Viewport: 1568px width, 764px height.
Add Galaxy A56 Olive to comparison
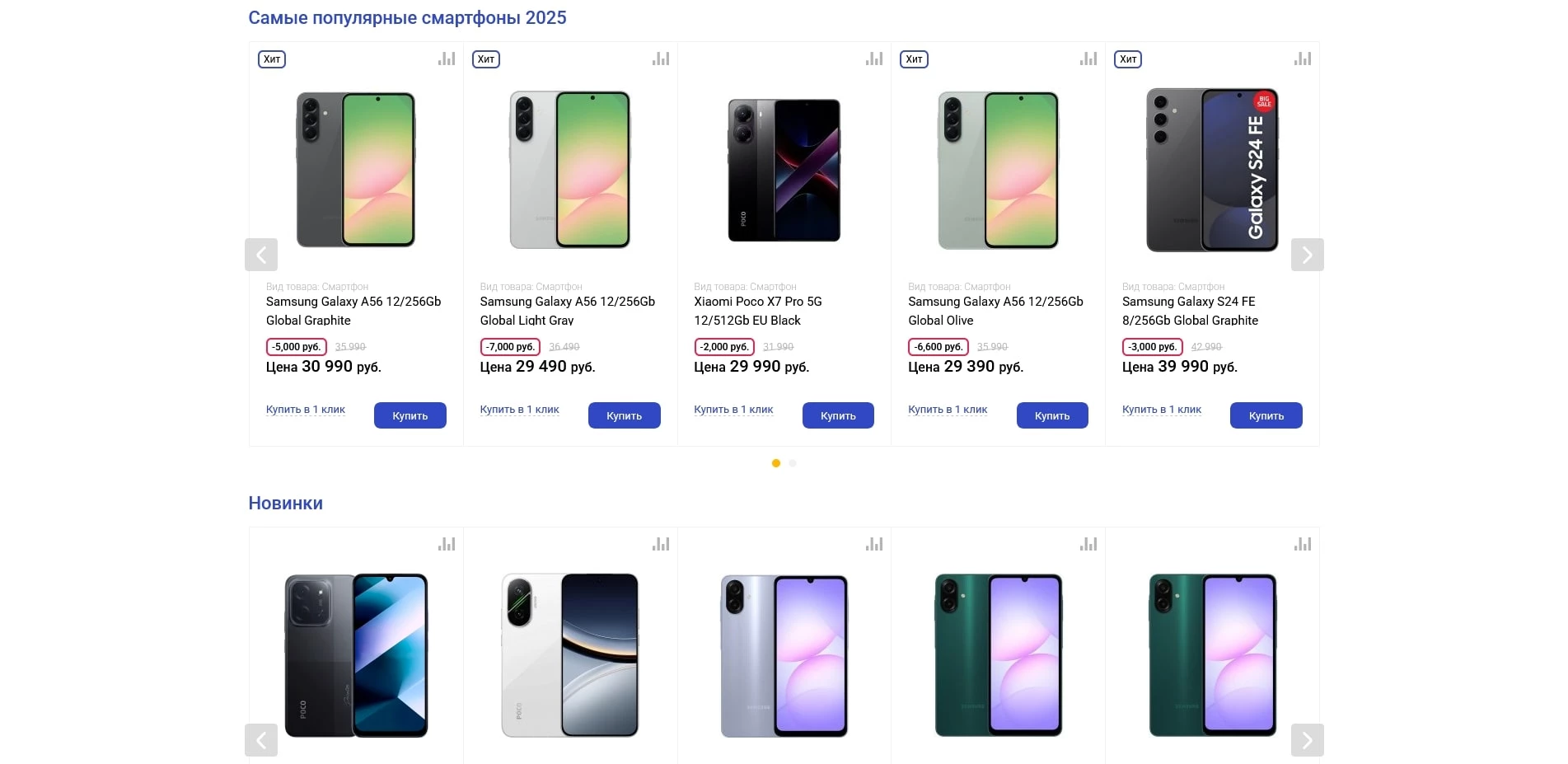1088,59
